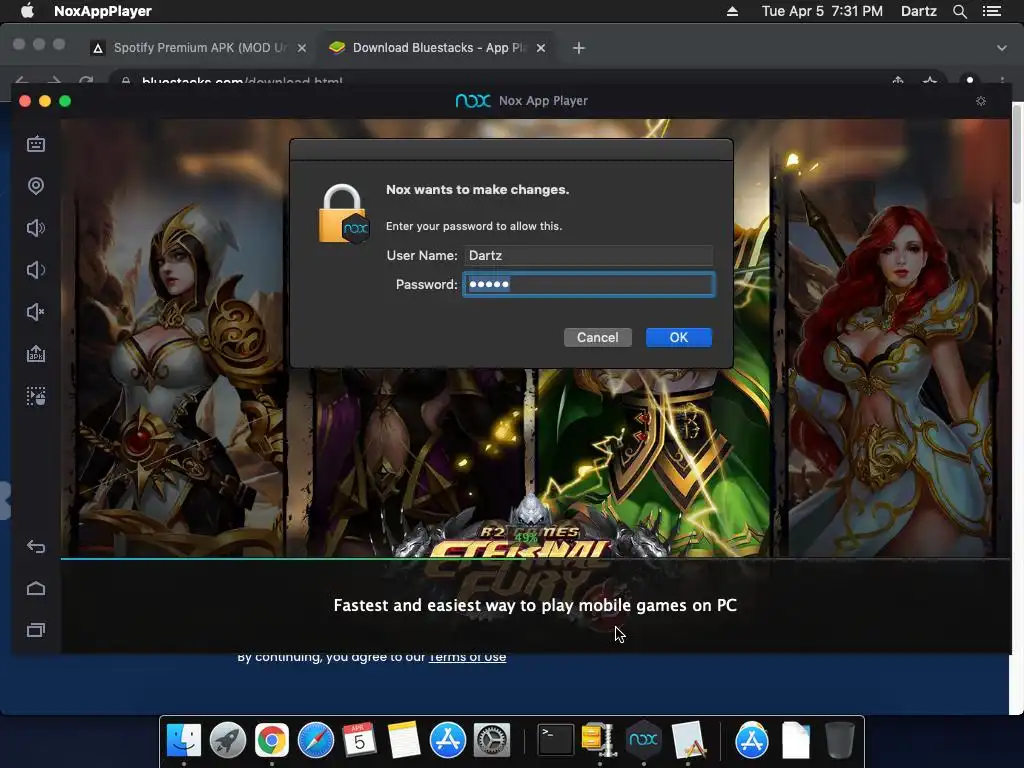Click the screen recorder macro sidebar icon
The image size is (1024, 768).
click(x=36, y=396)
